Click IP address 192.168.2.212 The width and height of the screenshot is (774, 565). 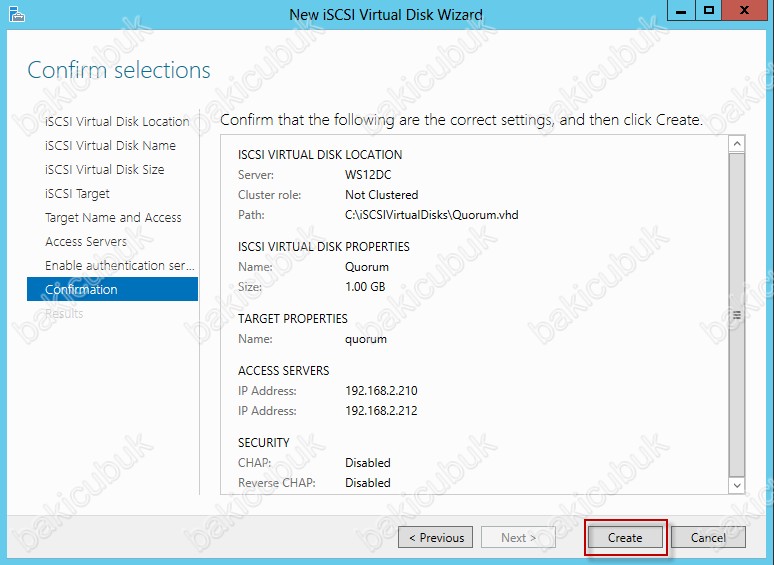[381, 411]
